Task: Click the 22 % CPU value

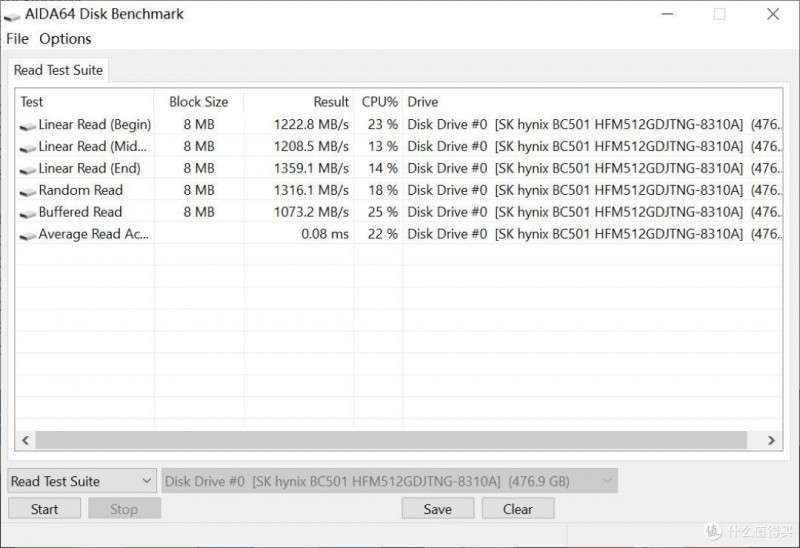Action: pyautogui.click(x=383, y=234)
